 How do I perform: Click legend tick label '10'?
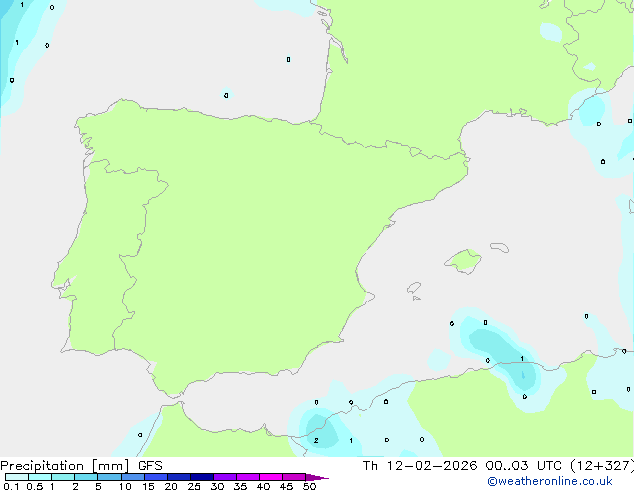[125, 486]
